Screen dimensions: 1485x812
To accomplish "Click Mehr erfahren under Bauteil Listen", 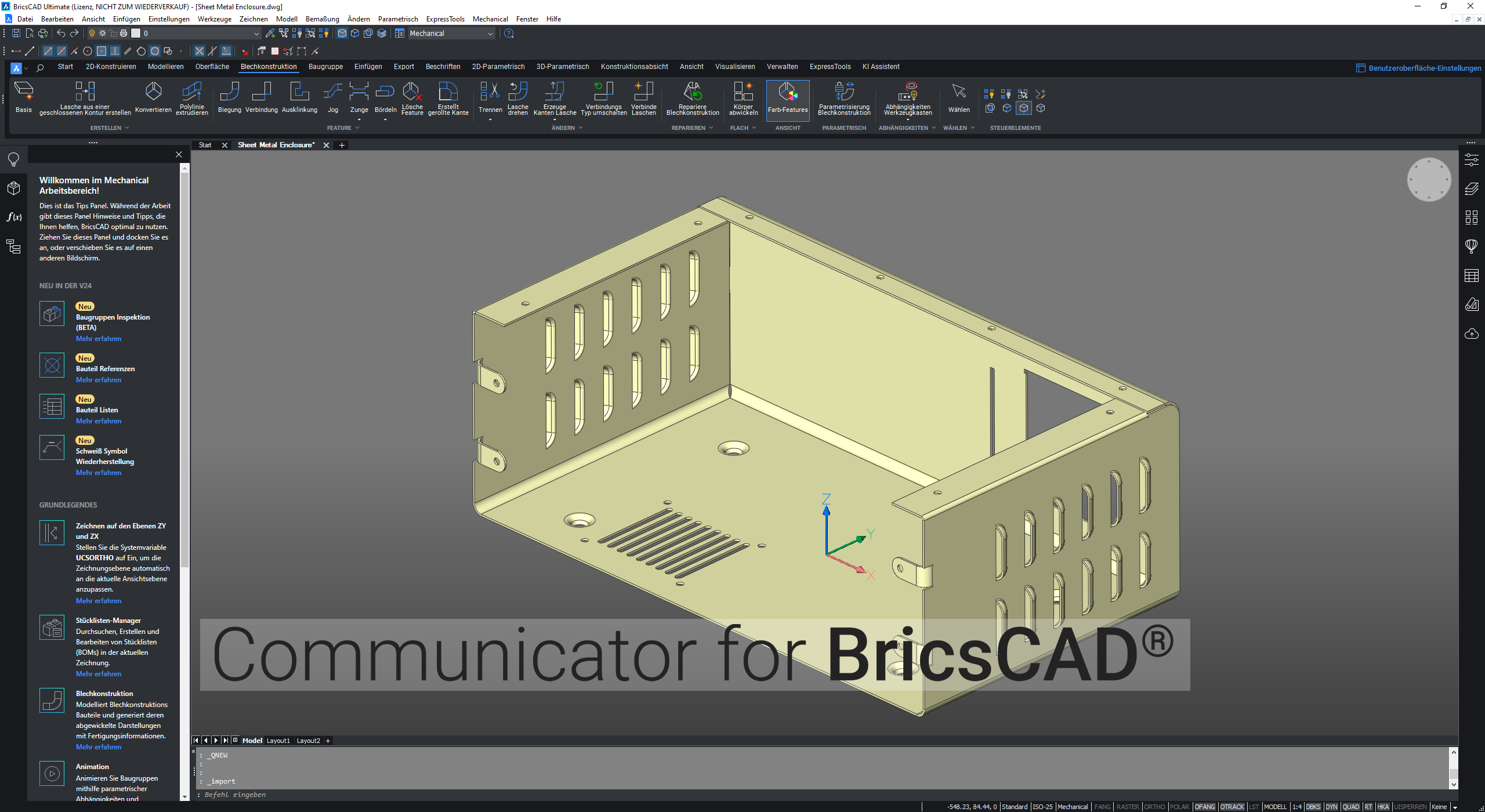I will pos(99,421).
